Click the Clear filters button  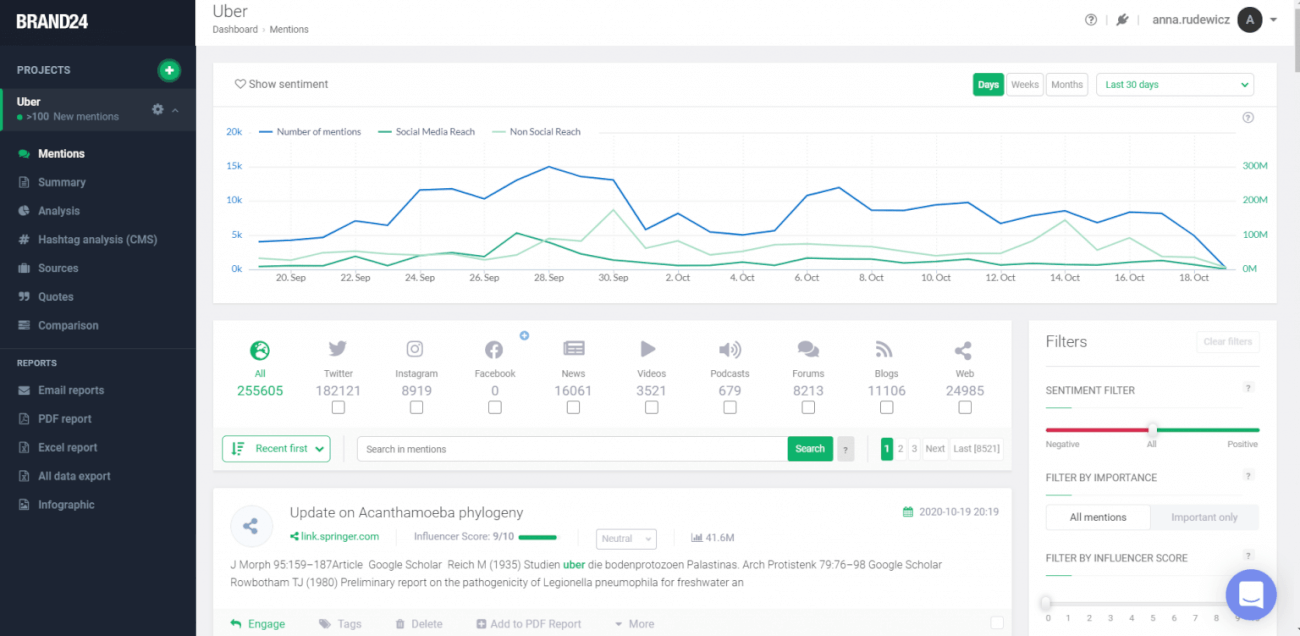coord(1228,342)
